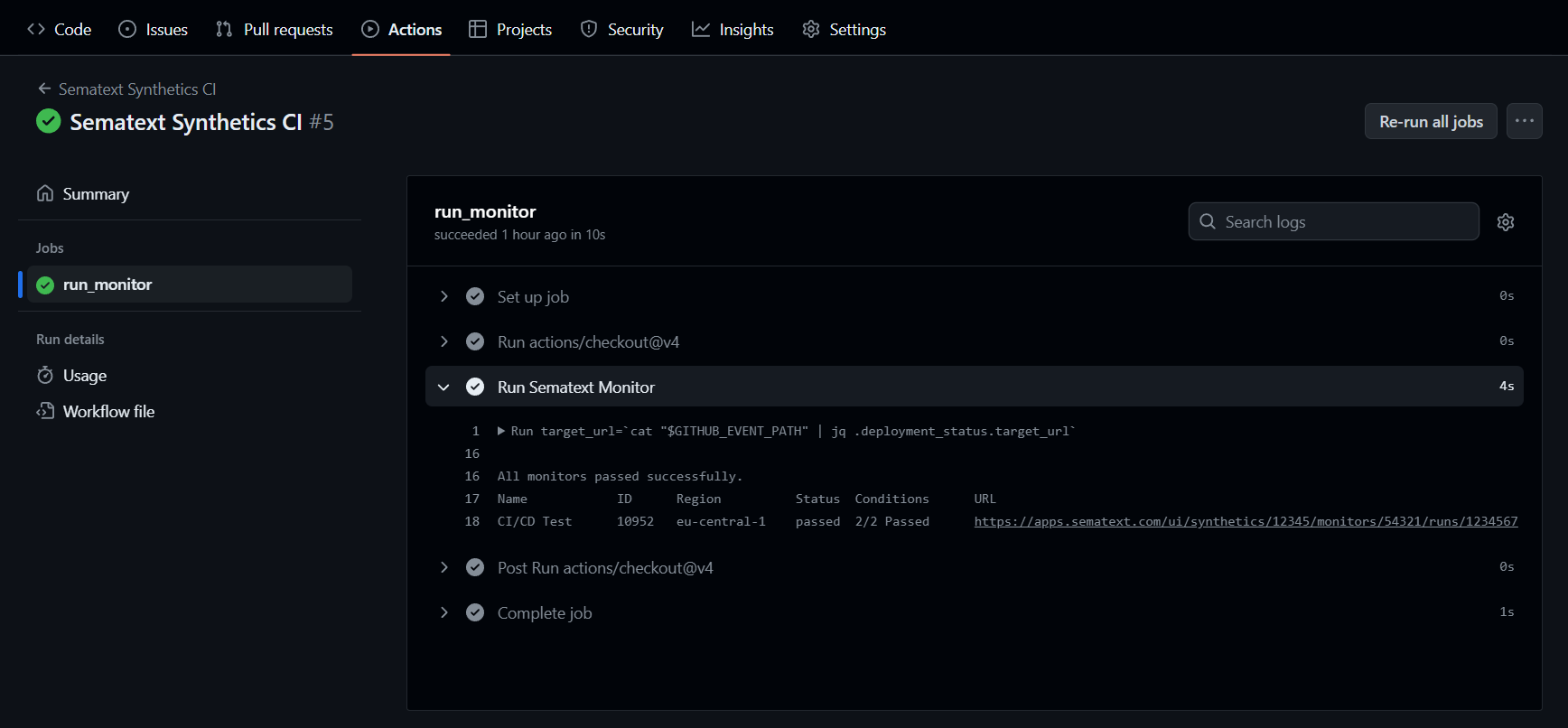Screen dimensions: 1568x728
Task: Click the Projects table icon
Action: (x=478, y=29)
